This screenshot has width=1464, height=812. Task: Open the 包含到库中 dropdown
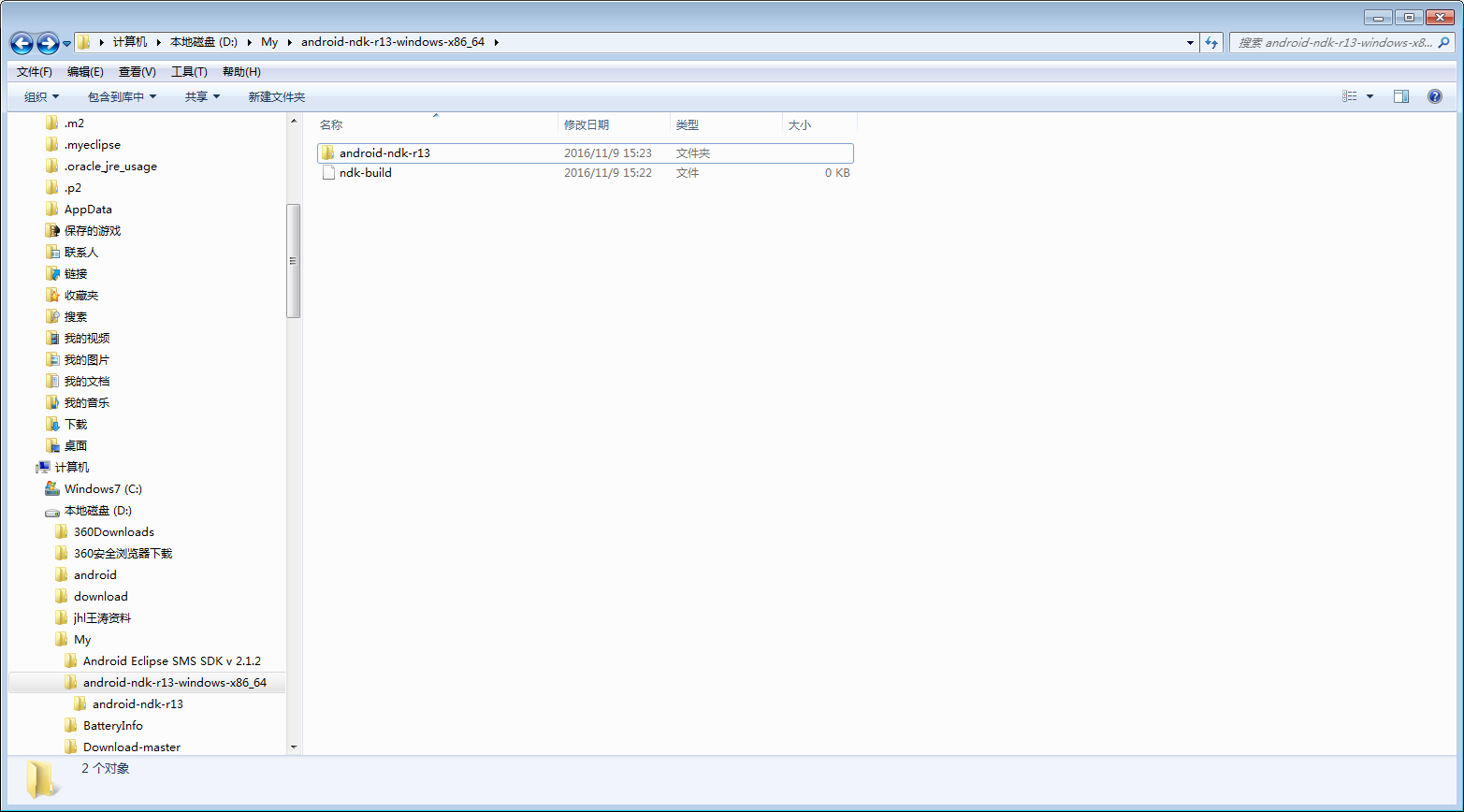coord(122,96)
